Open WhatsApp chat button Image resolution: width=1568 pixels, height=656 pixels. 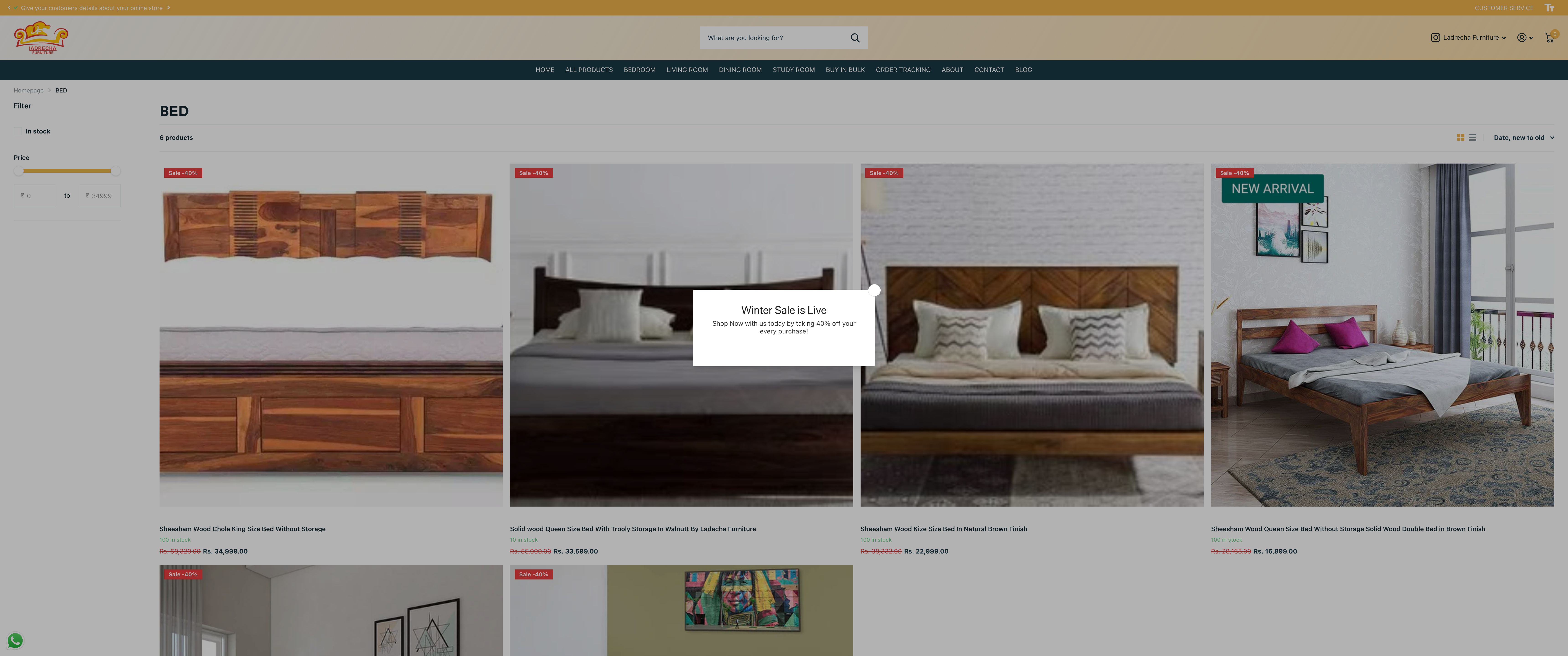click(x=15, y=640)
